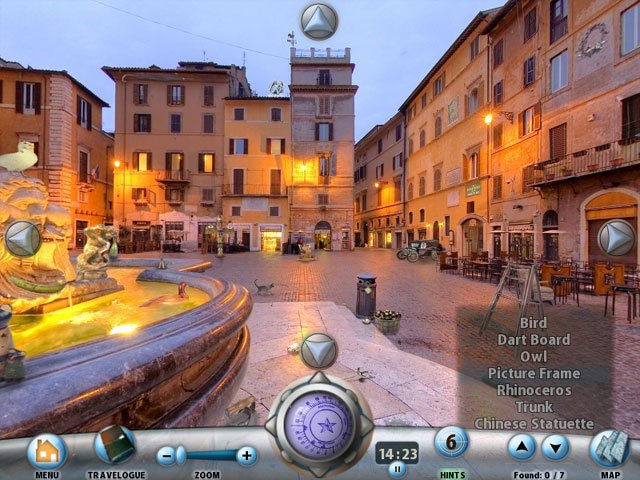The image size is (640, 480).
Task: Navigate left with the left arrow
Action: (x=23, y=238)
